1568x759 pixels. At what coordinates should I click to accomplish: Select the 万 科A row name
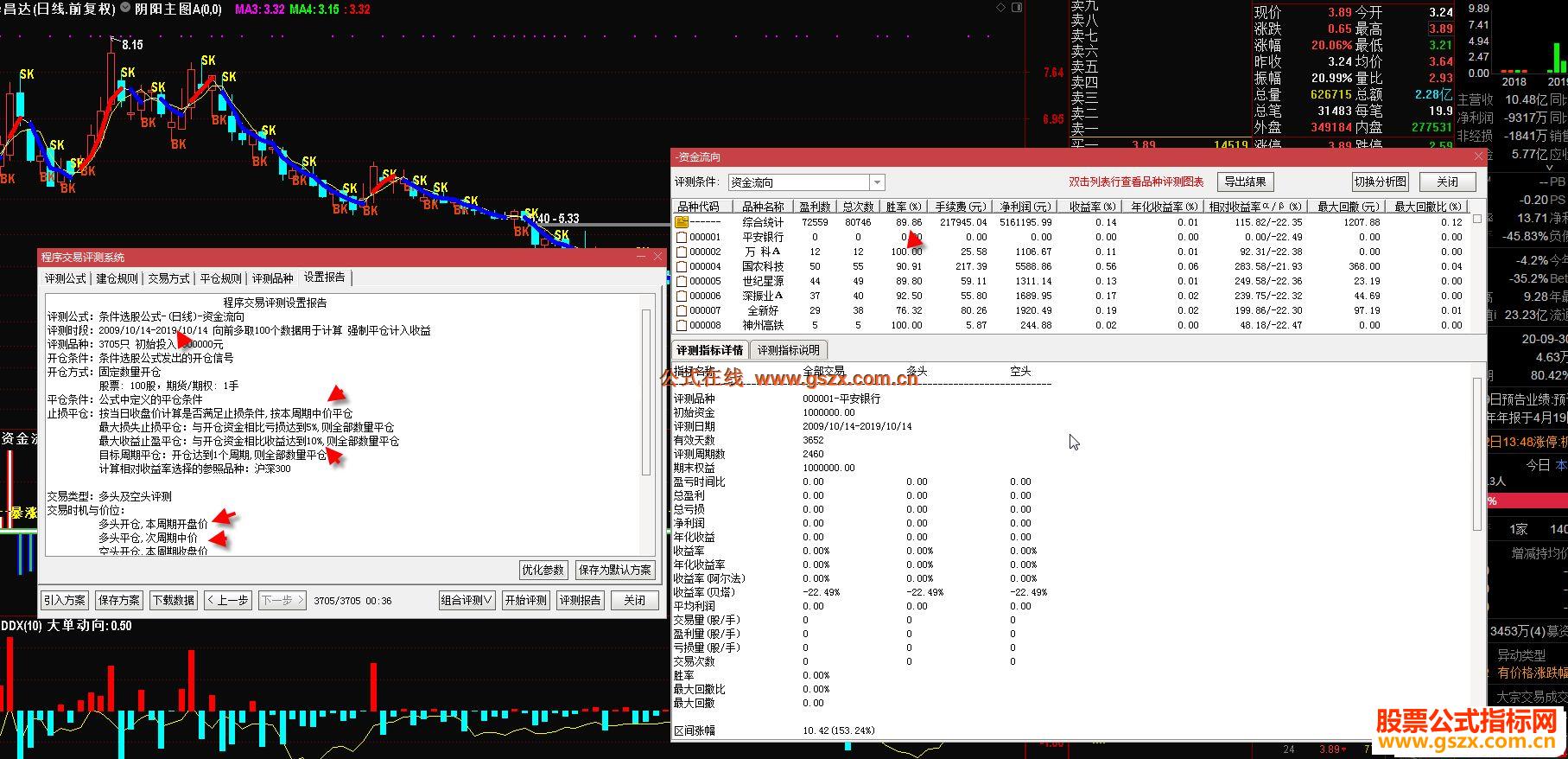(763, 252)
